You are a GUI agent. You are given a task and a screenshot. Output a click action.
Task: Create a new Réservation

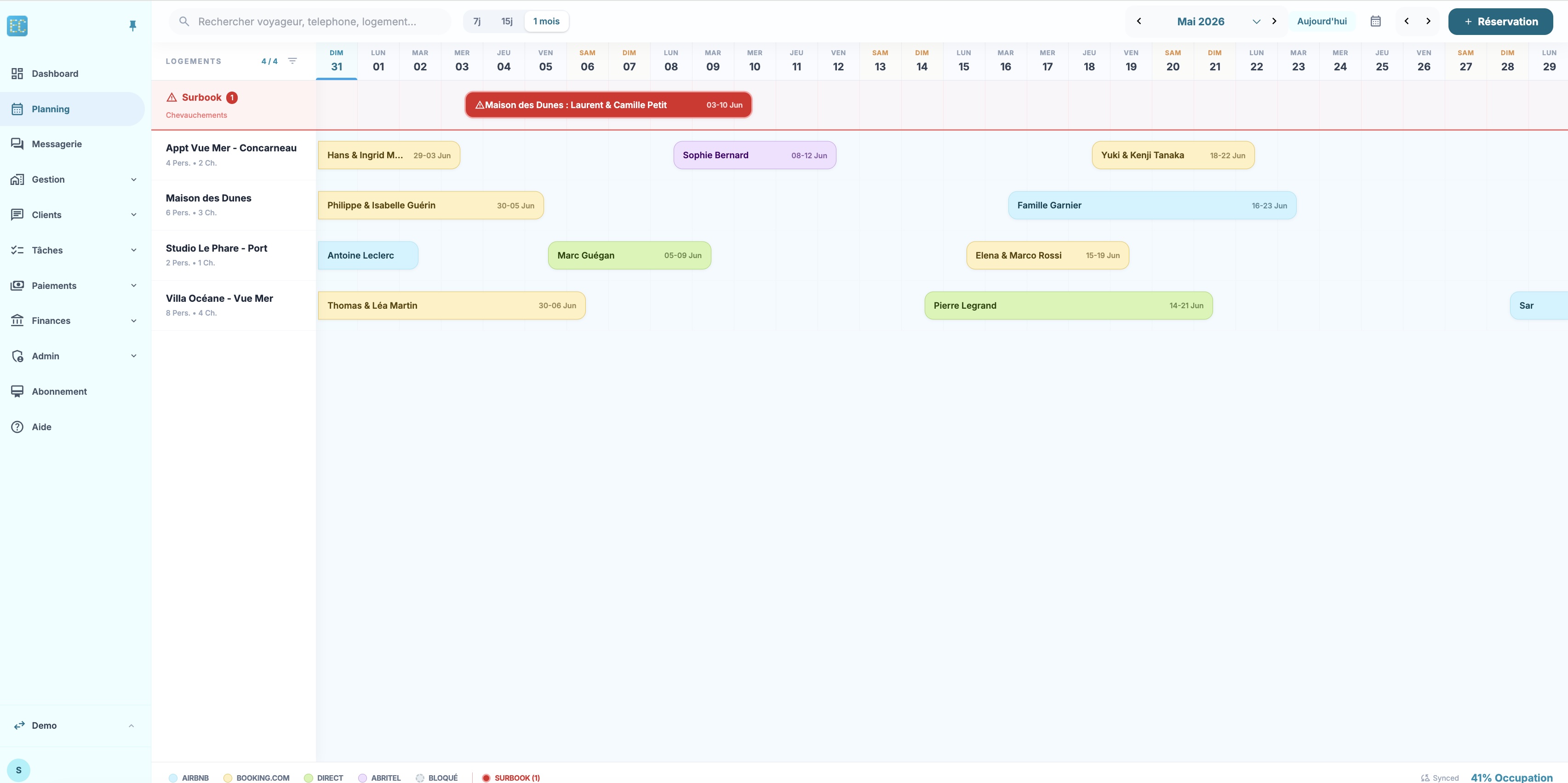(1500, 21)
